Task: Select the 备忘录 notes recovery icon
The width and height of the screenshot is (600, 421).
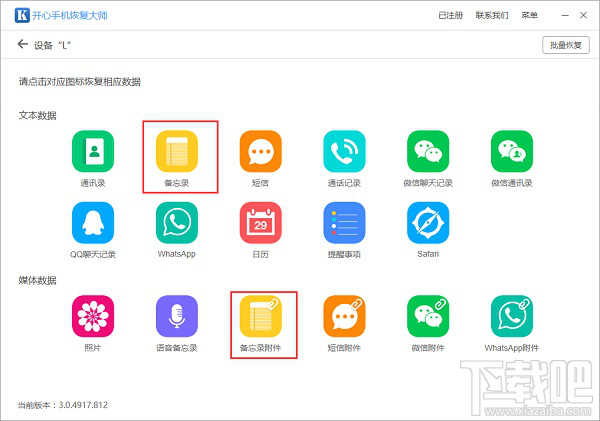Action: [177, 151]
